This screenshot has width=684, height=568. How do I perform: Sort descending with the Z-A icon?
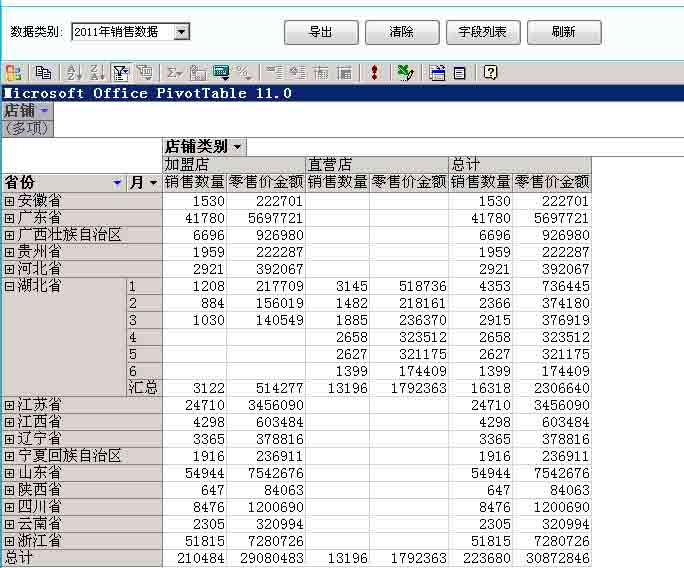[x=97, y=73]
